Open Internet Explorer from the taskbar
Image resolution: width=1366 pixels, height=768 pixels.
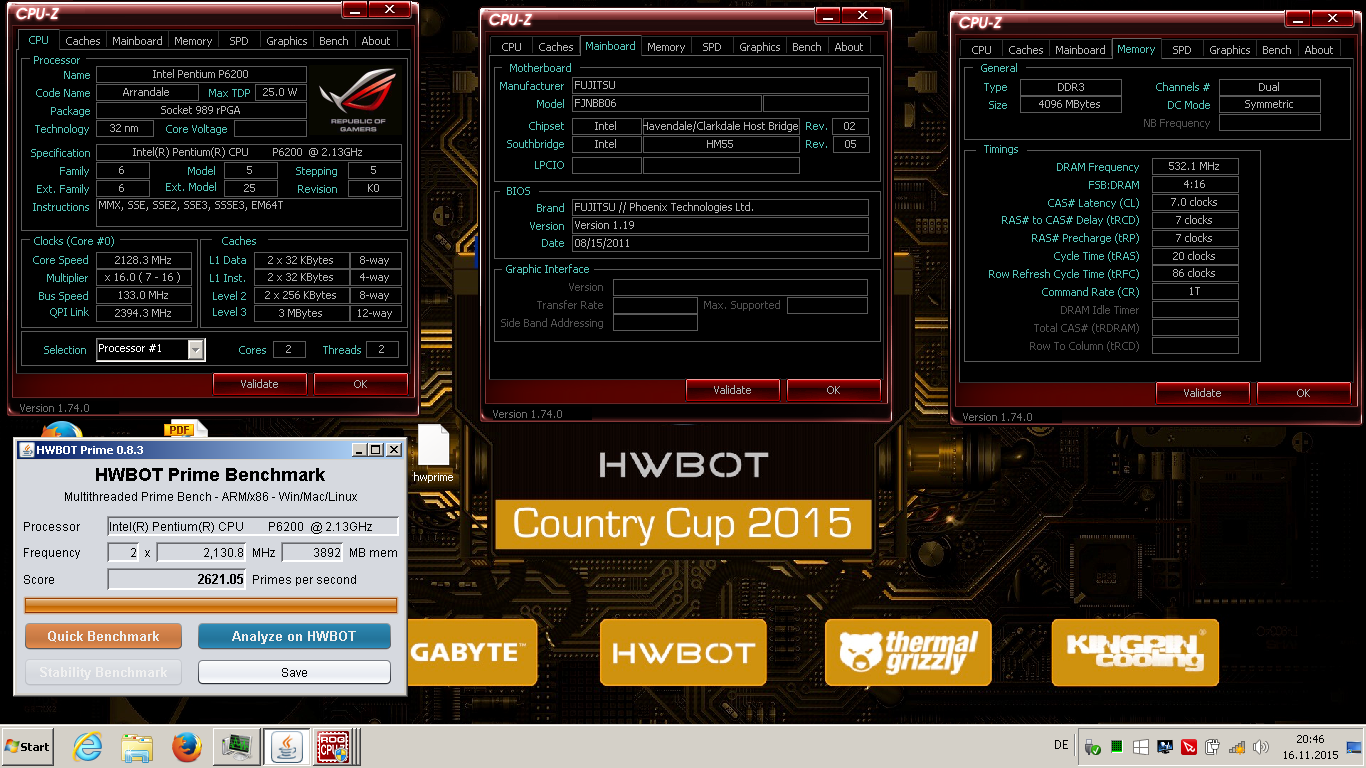click(x=88, y=746)
